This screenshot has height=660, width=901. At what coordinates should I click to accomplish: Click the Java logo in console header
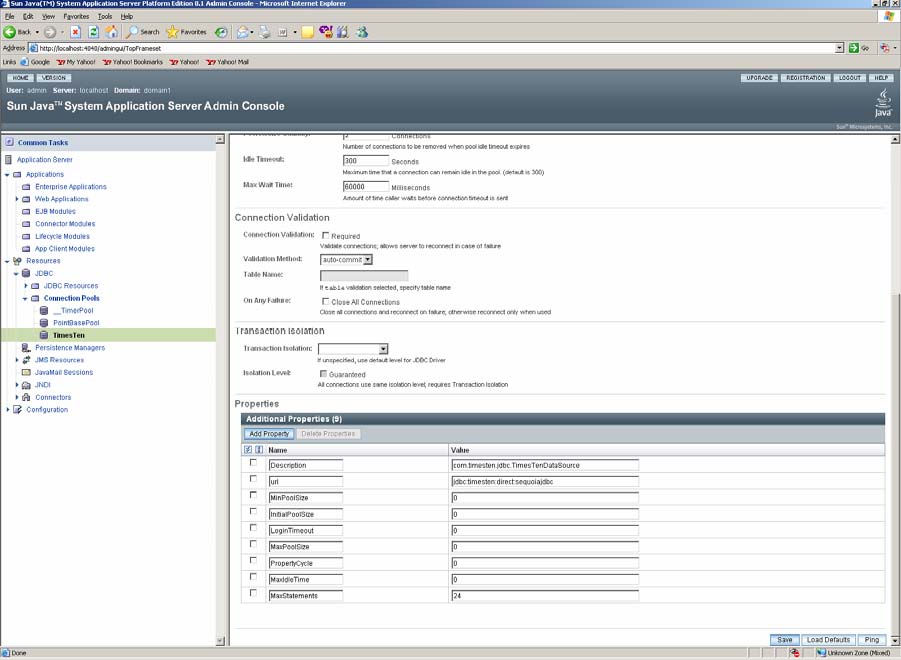(883, 103)
